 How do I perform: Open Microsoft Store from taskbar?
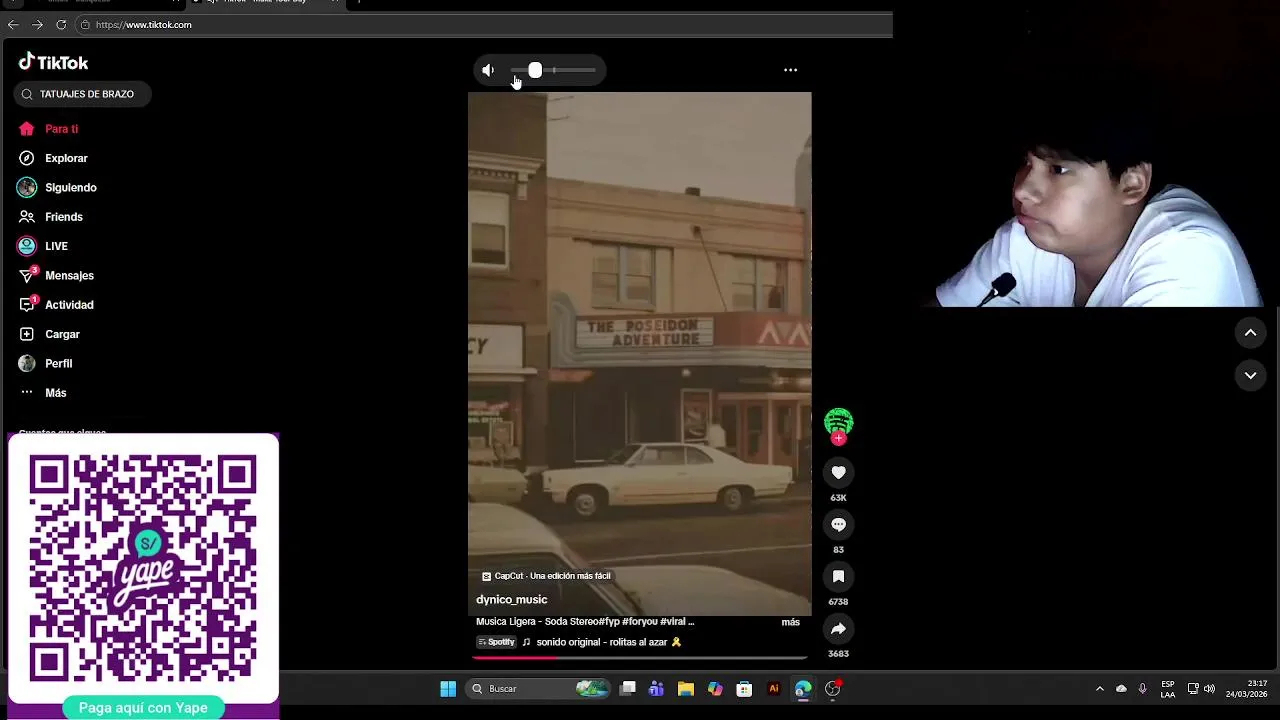[x=744, y=689]
